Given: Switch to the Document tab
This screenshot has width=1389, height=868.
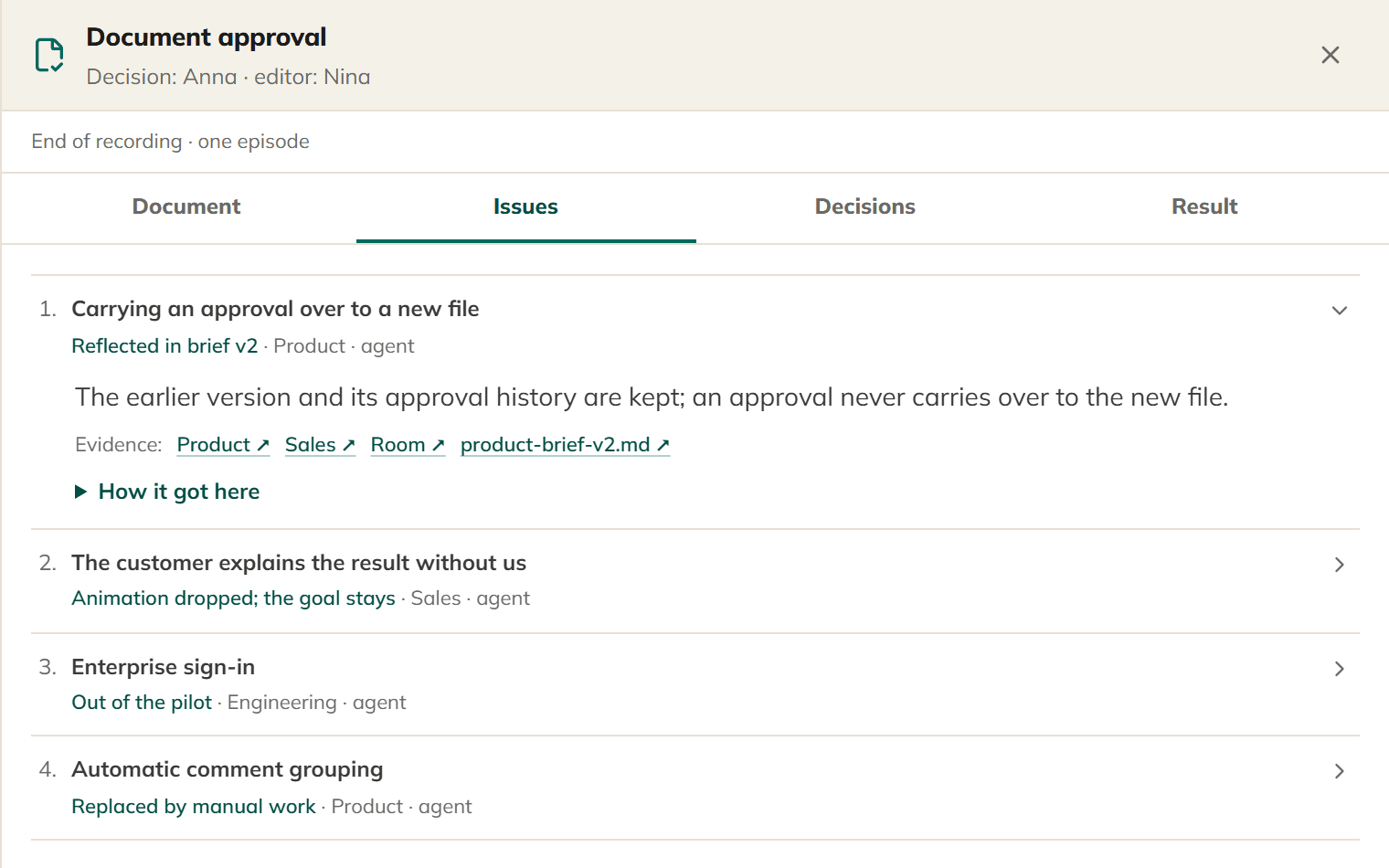Looking at the screenshot, I should tap(186, 207).
